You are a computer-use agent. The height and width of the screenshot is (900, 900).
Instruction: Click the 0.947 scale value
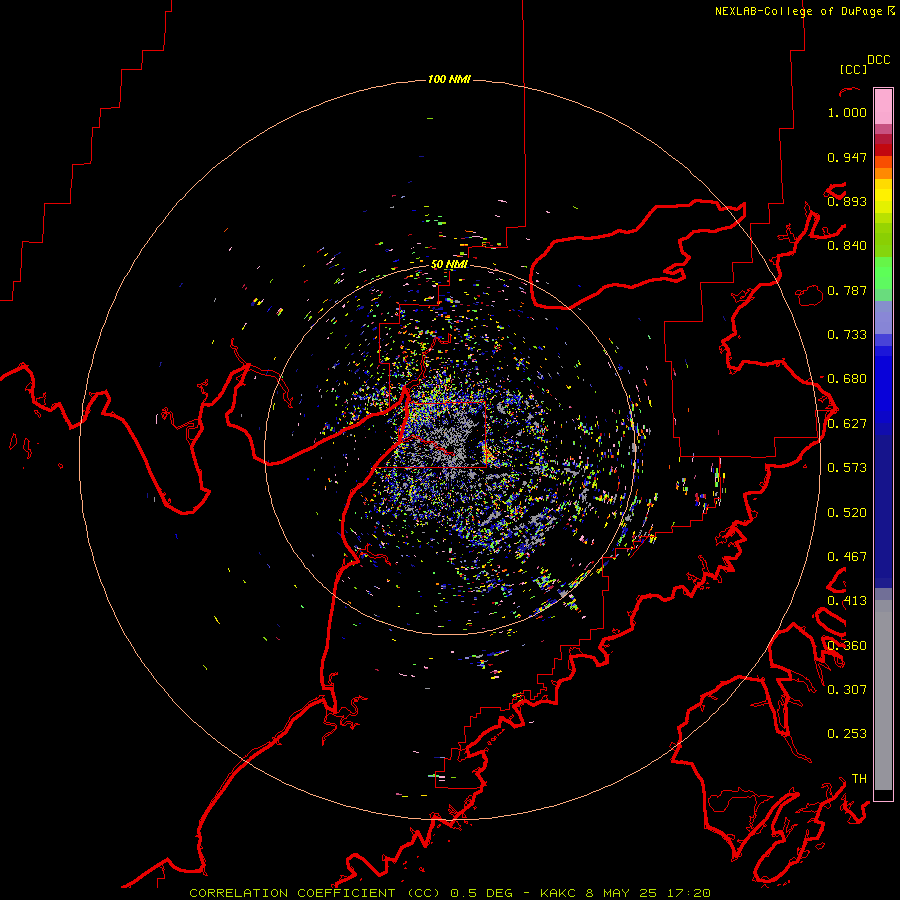coord(847,157)
